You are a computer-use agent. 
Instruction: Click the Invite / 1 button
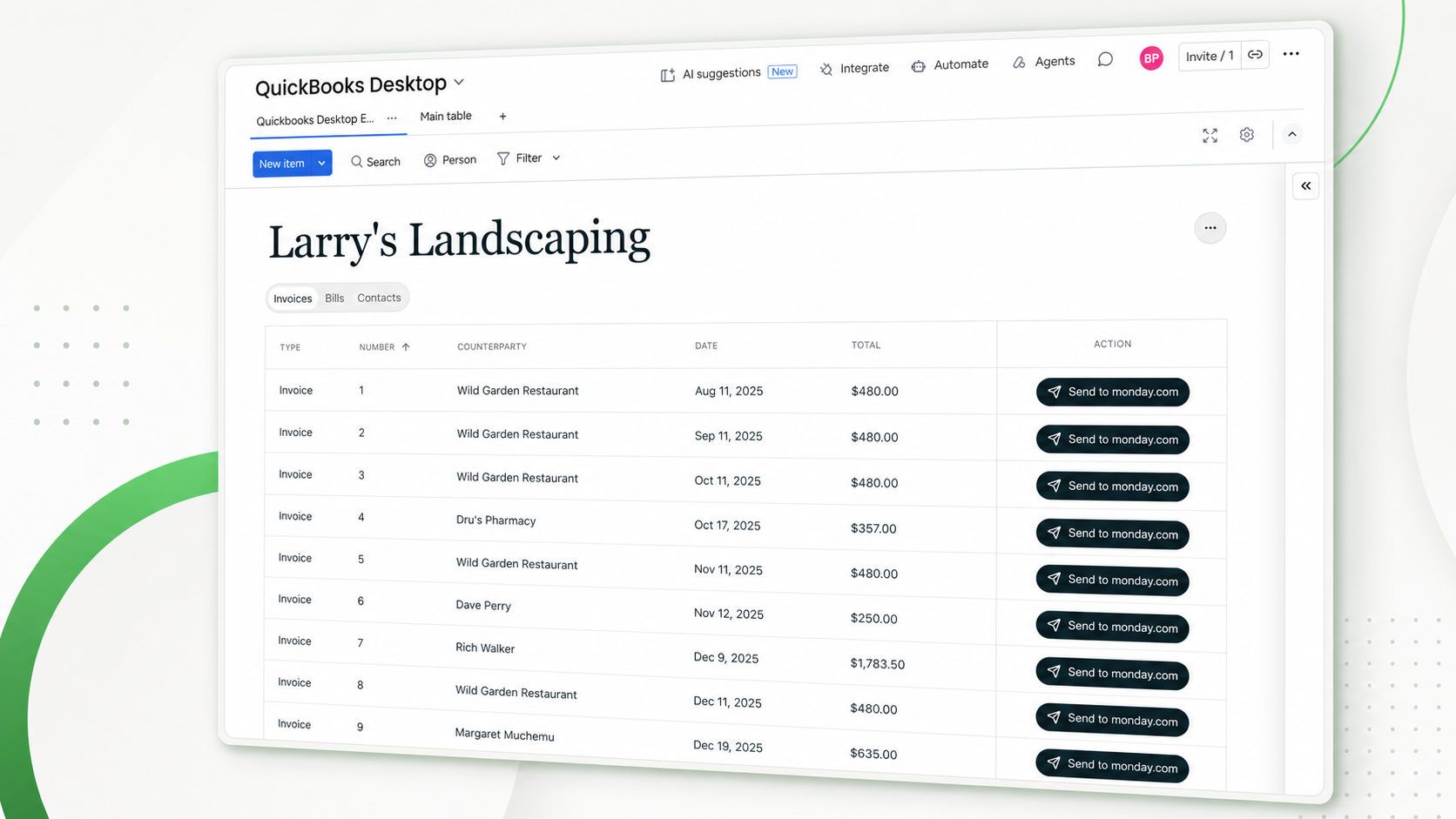point(1210,56)
